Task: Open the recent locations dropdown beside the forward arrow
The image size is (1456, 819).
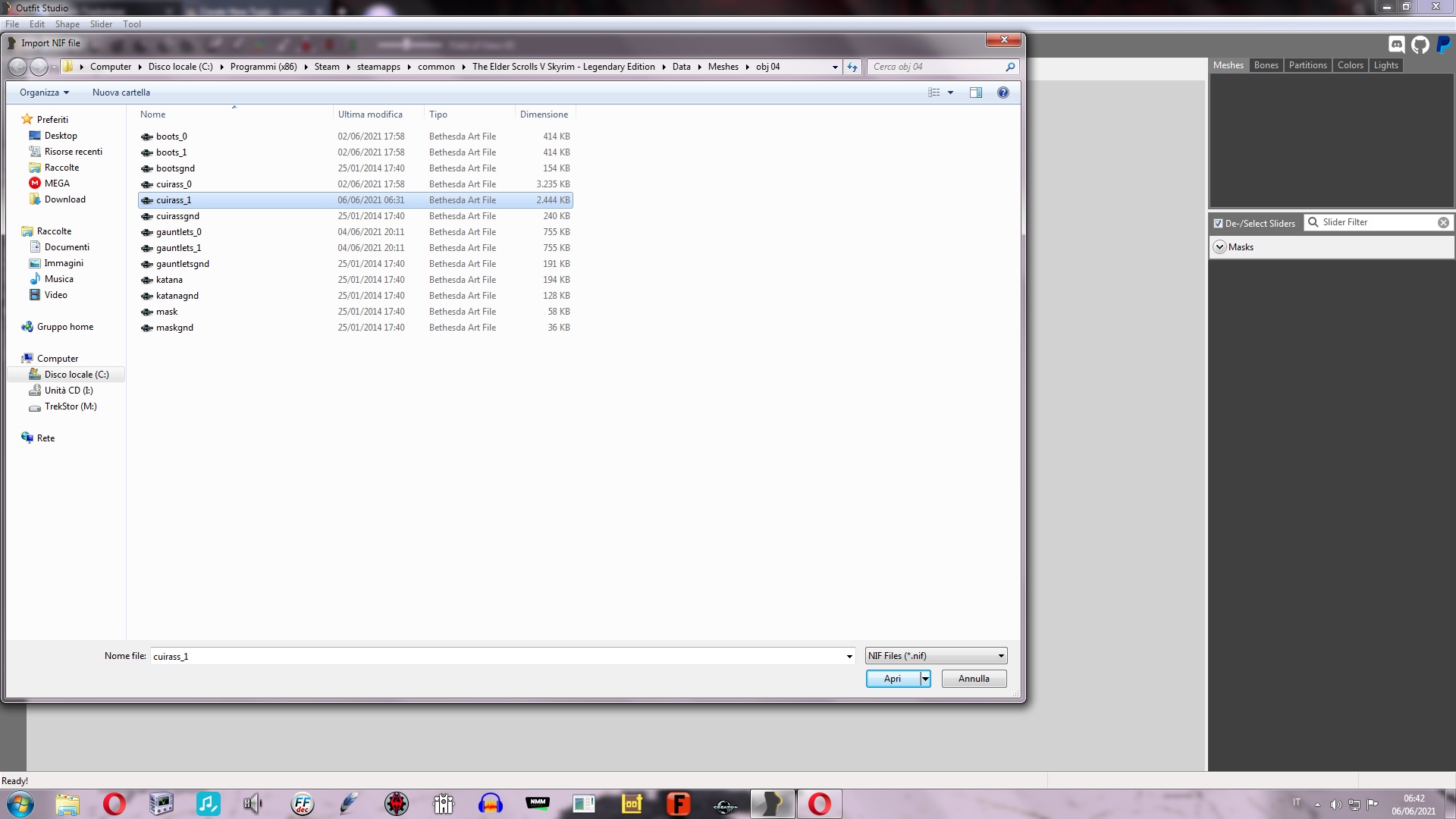Action: coord(54,67)
